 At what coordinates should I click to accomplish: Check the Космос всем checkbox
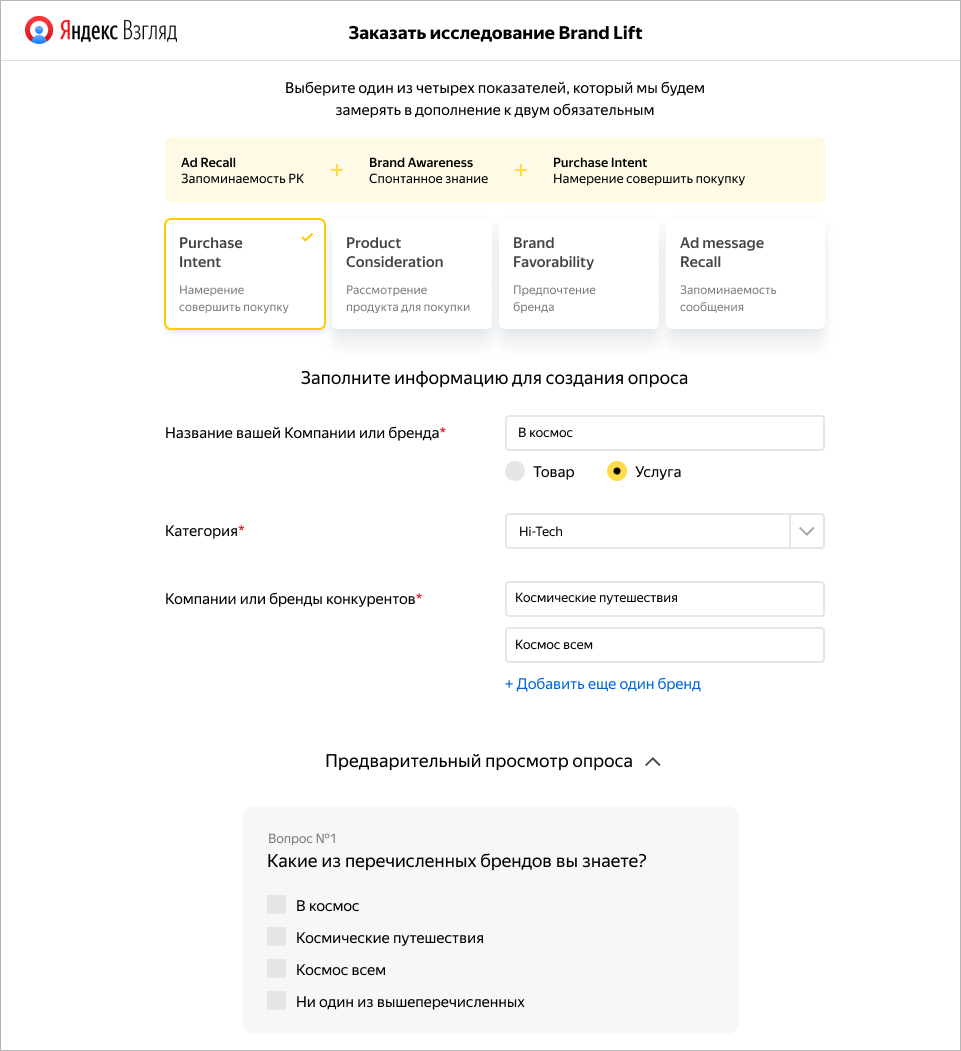point(275,968)
